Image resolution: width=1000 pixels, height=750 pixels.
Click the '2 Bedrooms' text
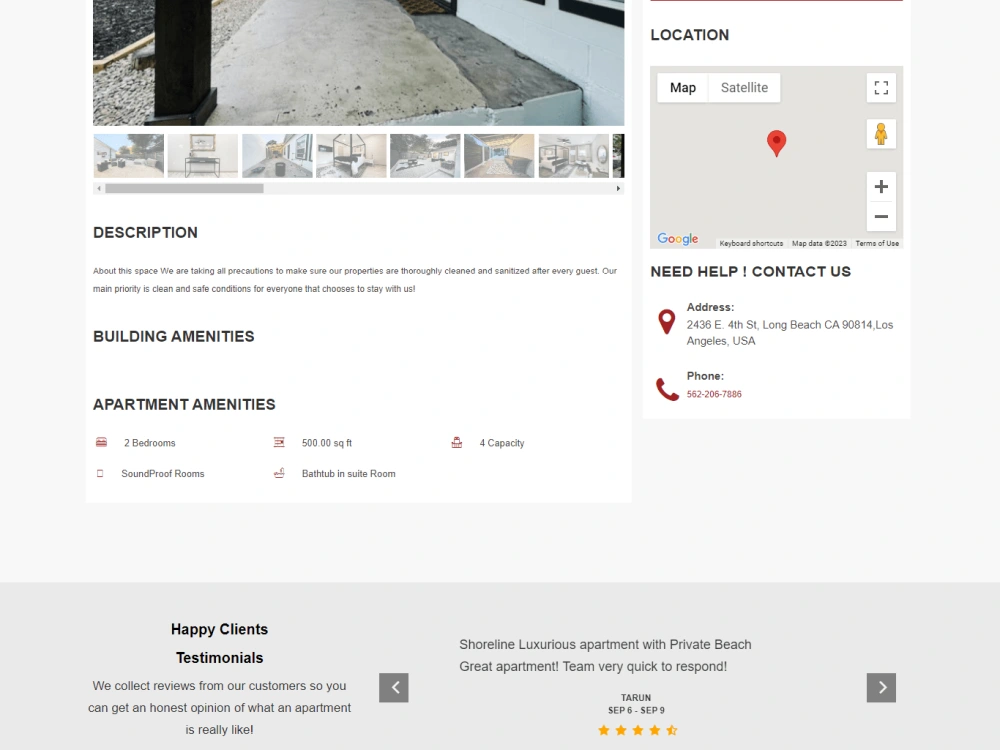coord(149,443)
